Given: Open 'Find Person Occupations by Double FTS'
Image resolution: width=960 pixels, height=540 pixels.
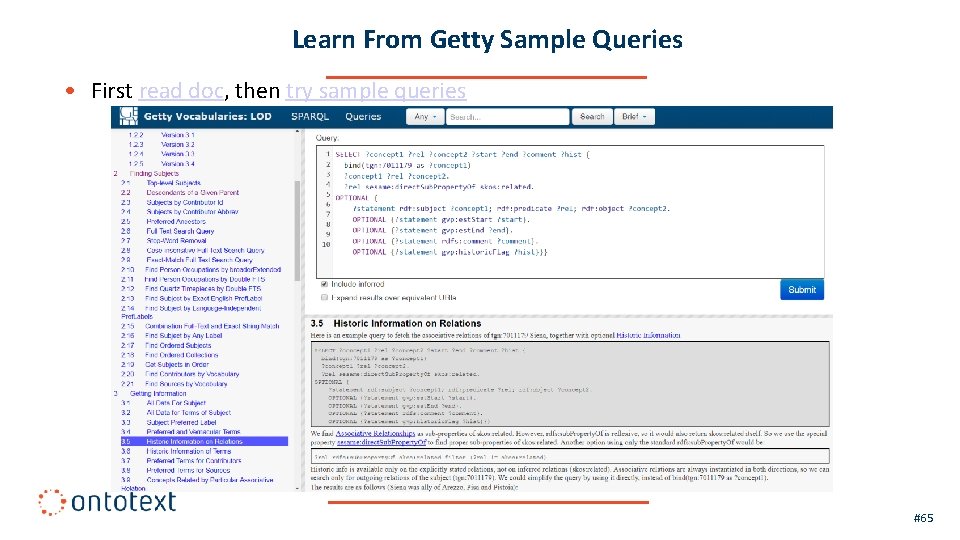Looking at the screenshot, I should pyautogui.click(x=205, y=279).
